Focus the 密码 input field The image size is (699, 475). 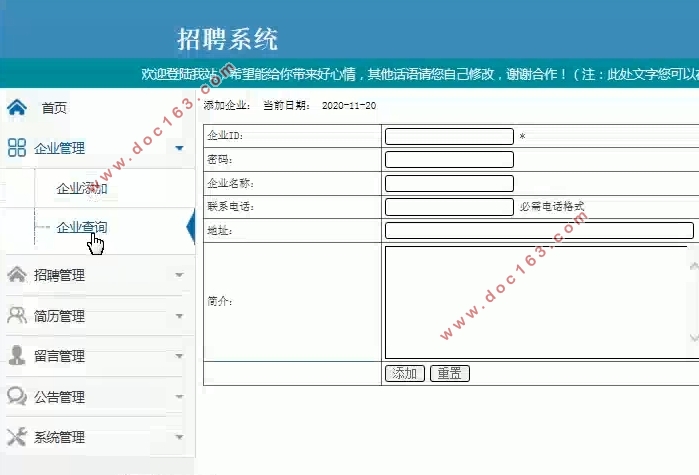pos(449,160)
